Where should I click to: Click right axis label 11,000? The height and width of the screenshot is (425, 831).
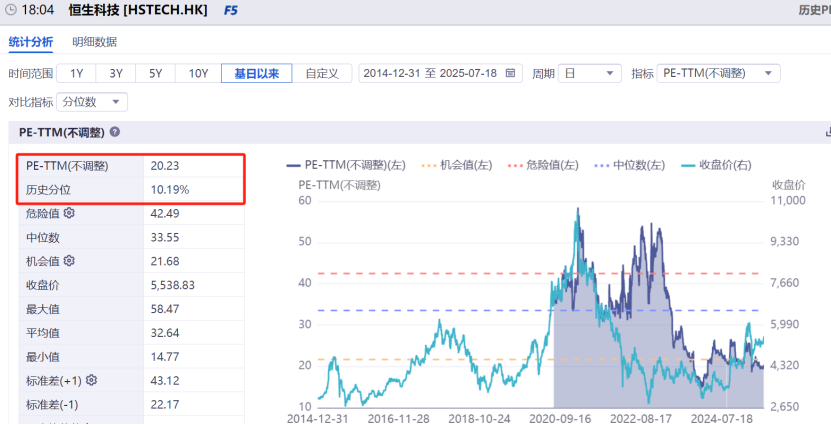788,200
